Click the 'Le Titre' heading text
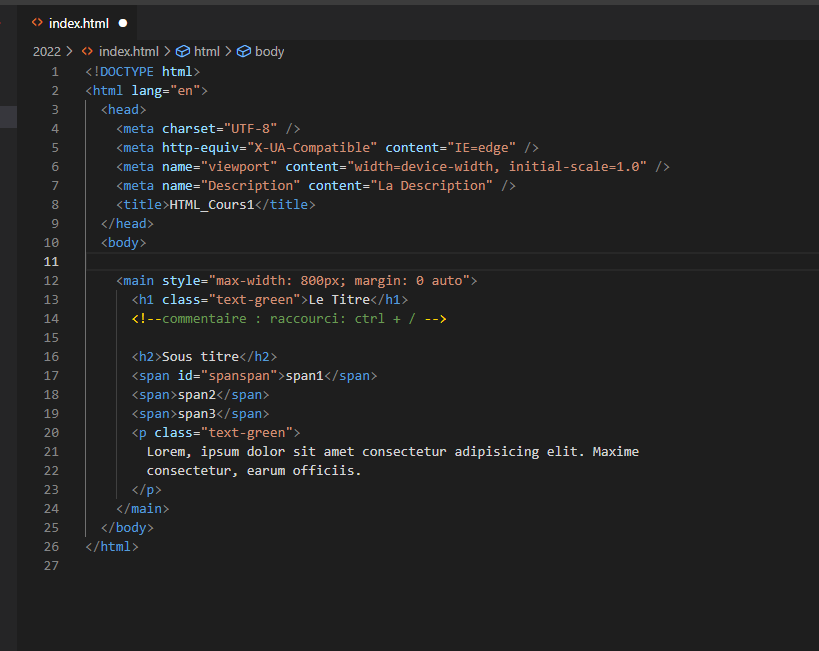The image size is (819, 651). tap(339, 299)
